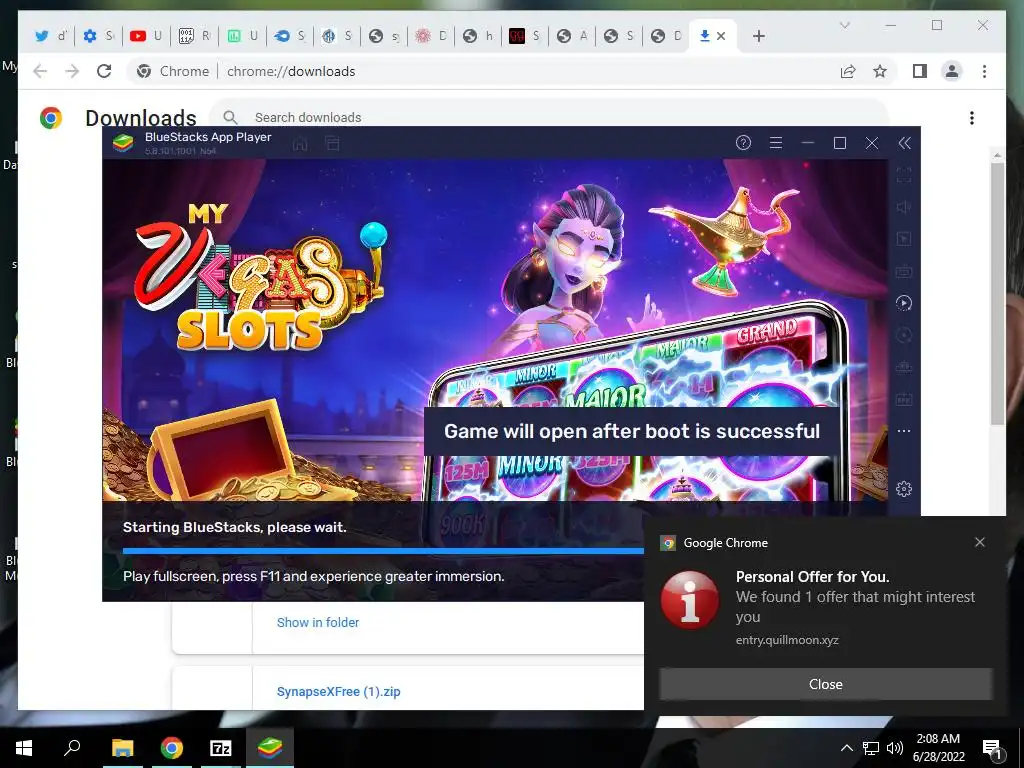Open the BlueStacks hamburger menu

(776, 143)
